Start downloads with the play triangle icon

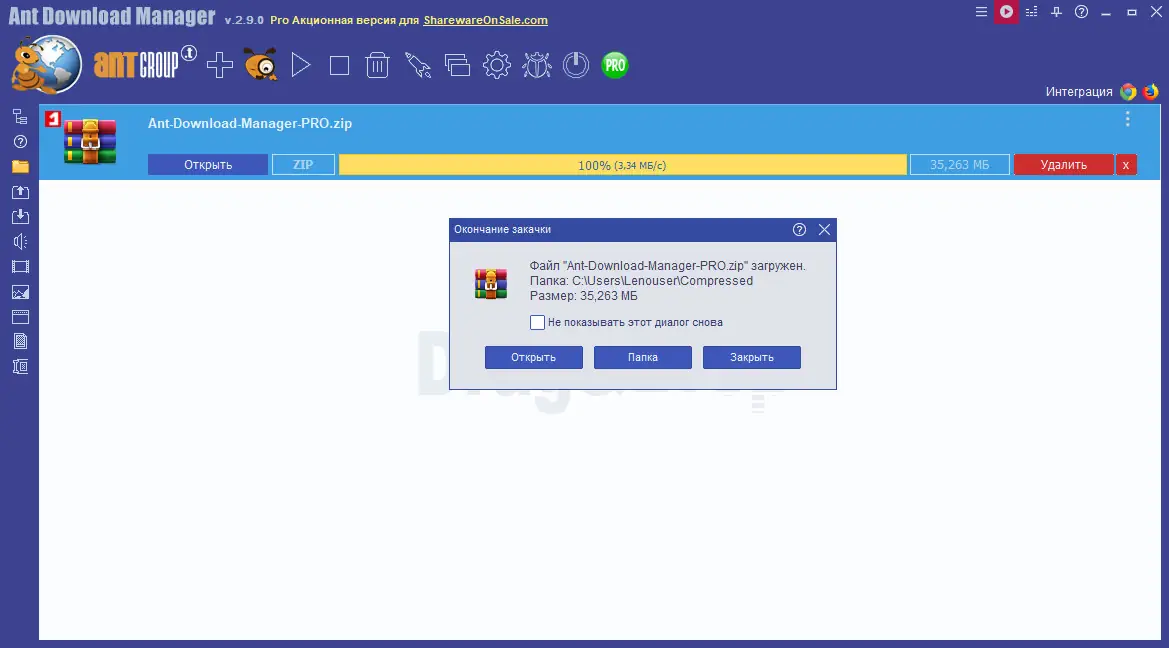pyautogui.click(x=300, y=65)
